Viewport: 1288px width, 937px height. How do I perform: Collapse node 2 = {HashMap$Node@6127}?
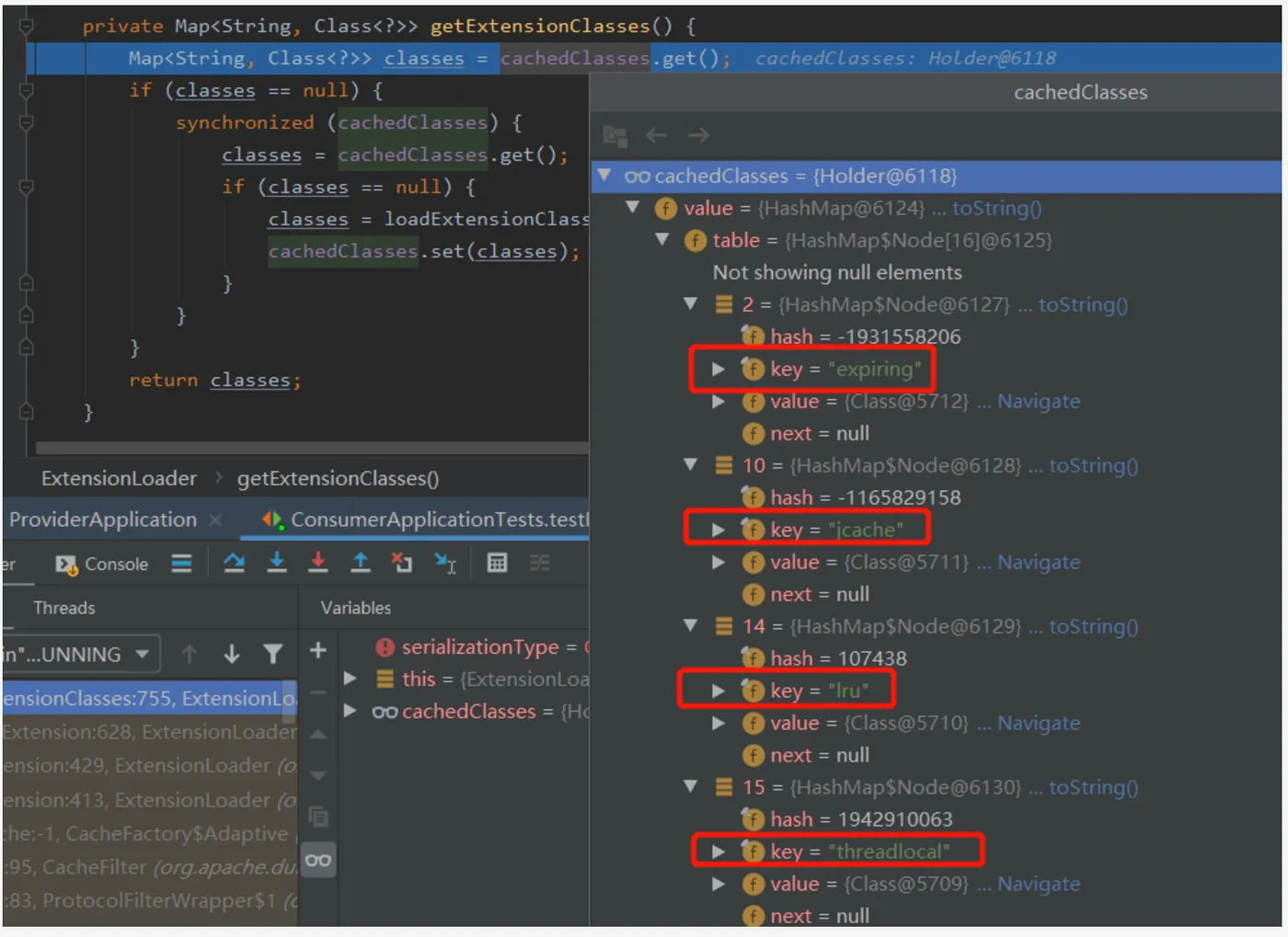(x=691, y=303)
